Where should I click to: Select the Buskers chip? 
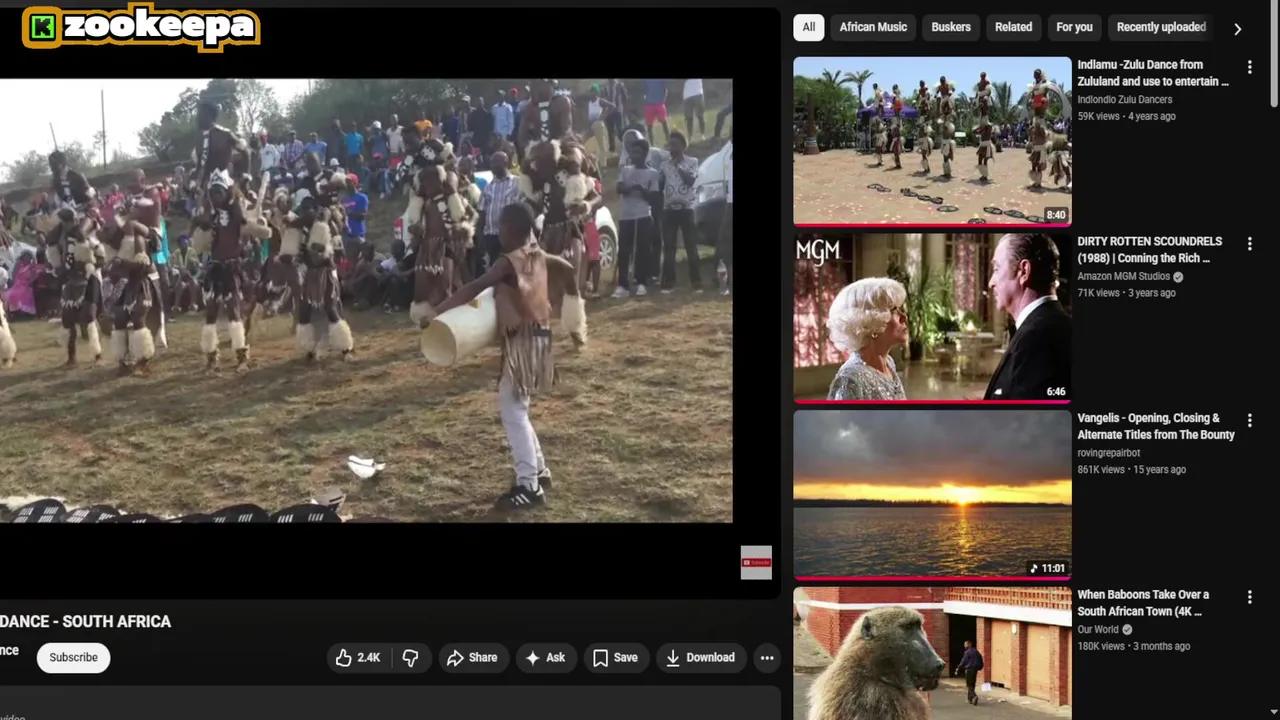[x=951, y=27]
